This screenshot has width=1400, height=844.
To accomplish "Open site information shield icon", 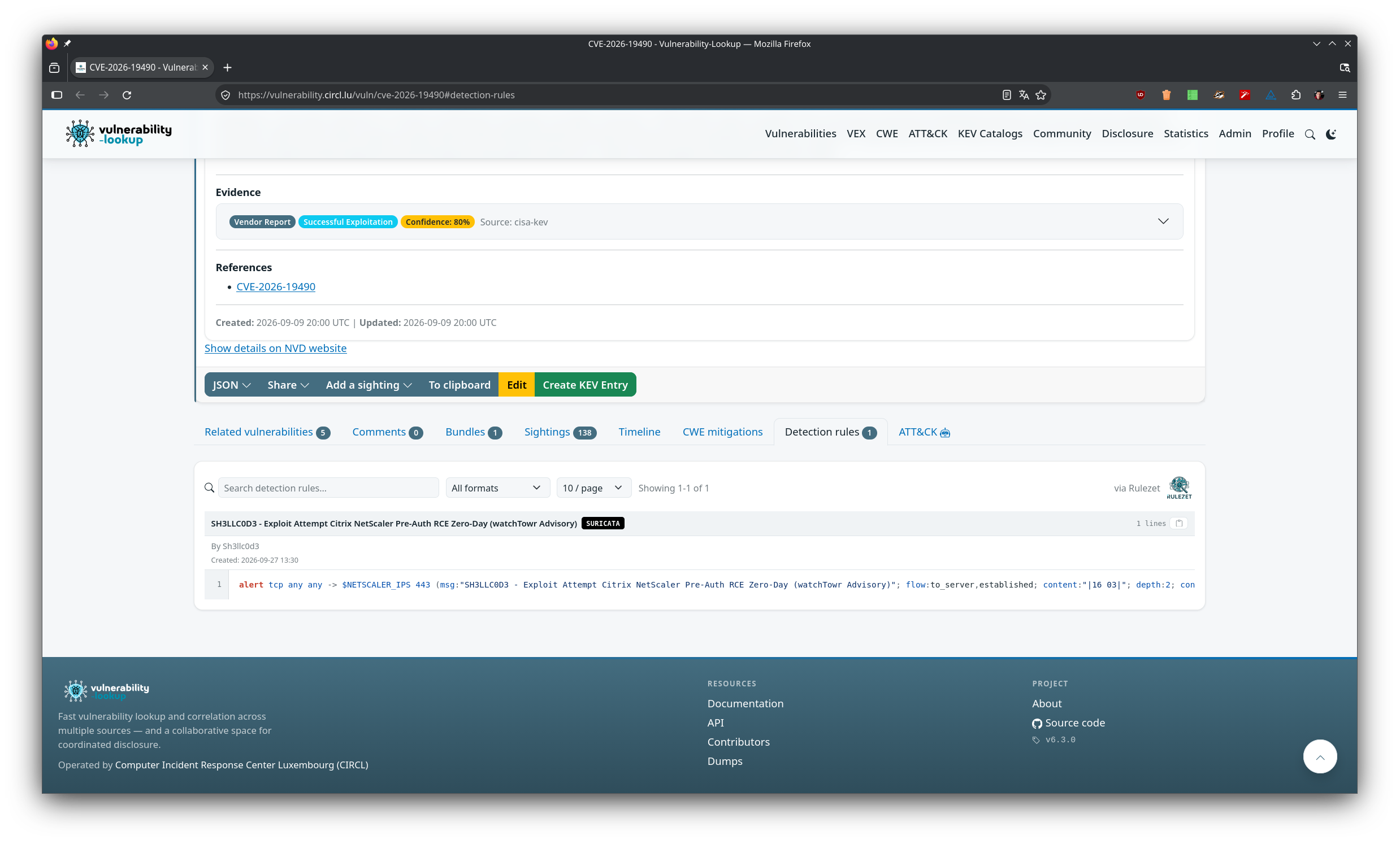I will [x=226, y=95].
